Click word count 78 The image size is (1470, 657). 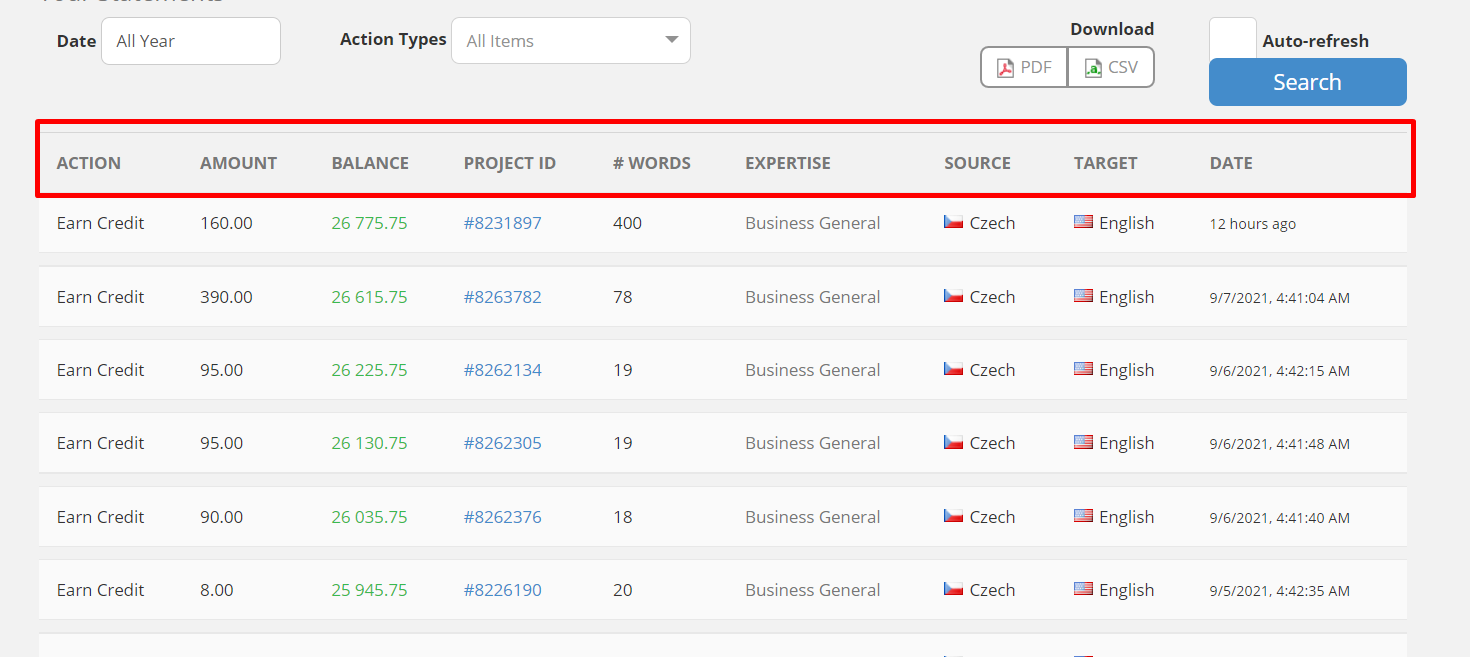click(623, 297)
